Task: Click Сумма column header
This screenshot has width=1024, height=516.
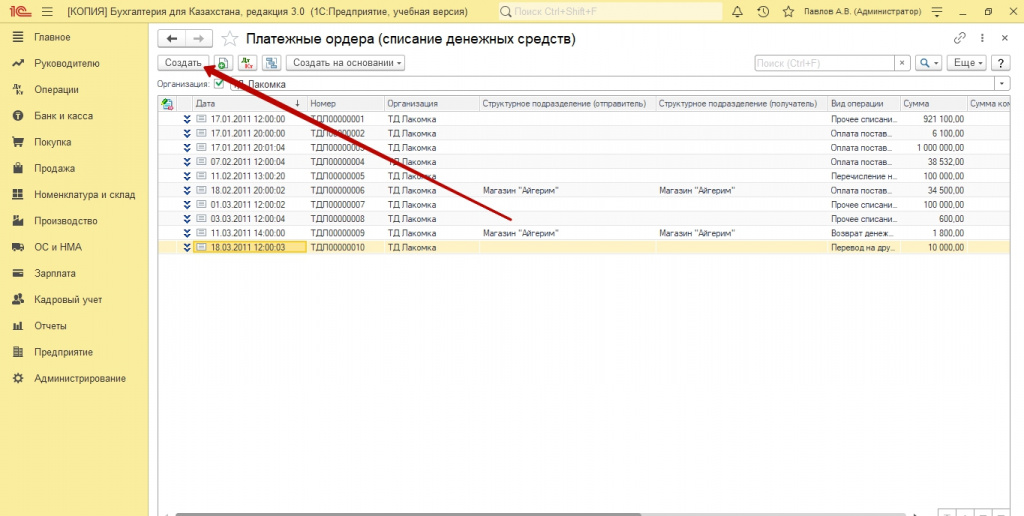Action: pos(933,104)
